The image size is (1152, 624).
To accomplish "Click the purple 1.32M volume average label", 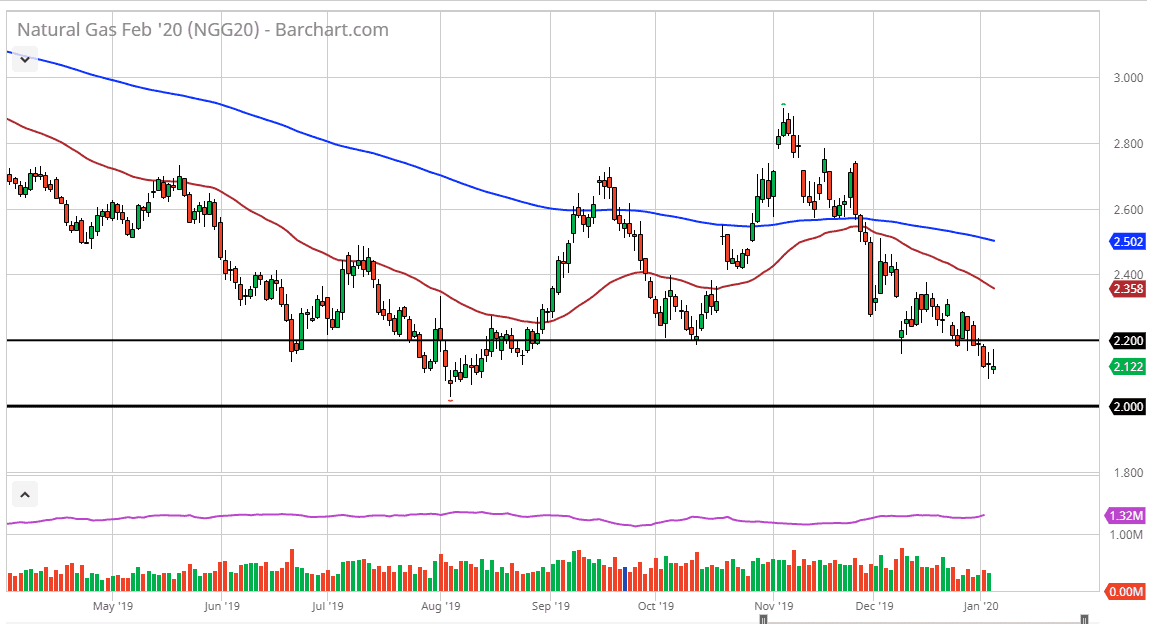I will tap(1126, 515).
